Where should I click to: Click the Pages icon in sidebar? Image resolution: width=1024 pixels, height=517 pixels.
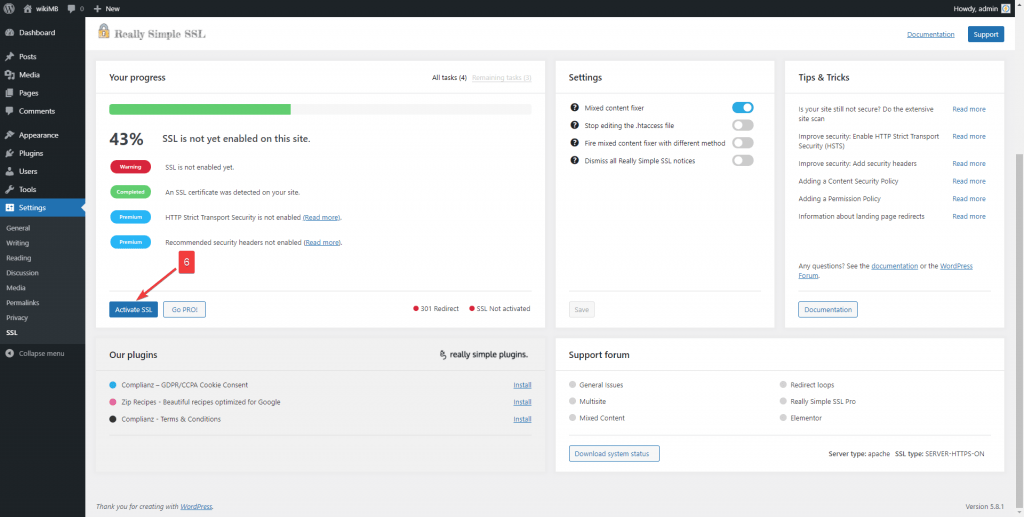9,93
